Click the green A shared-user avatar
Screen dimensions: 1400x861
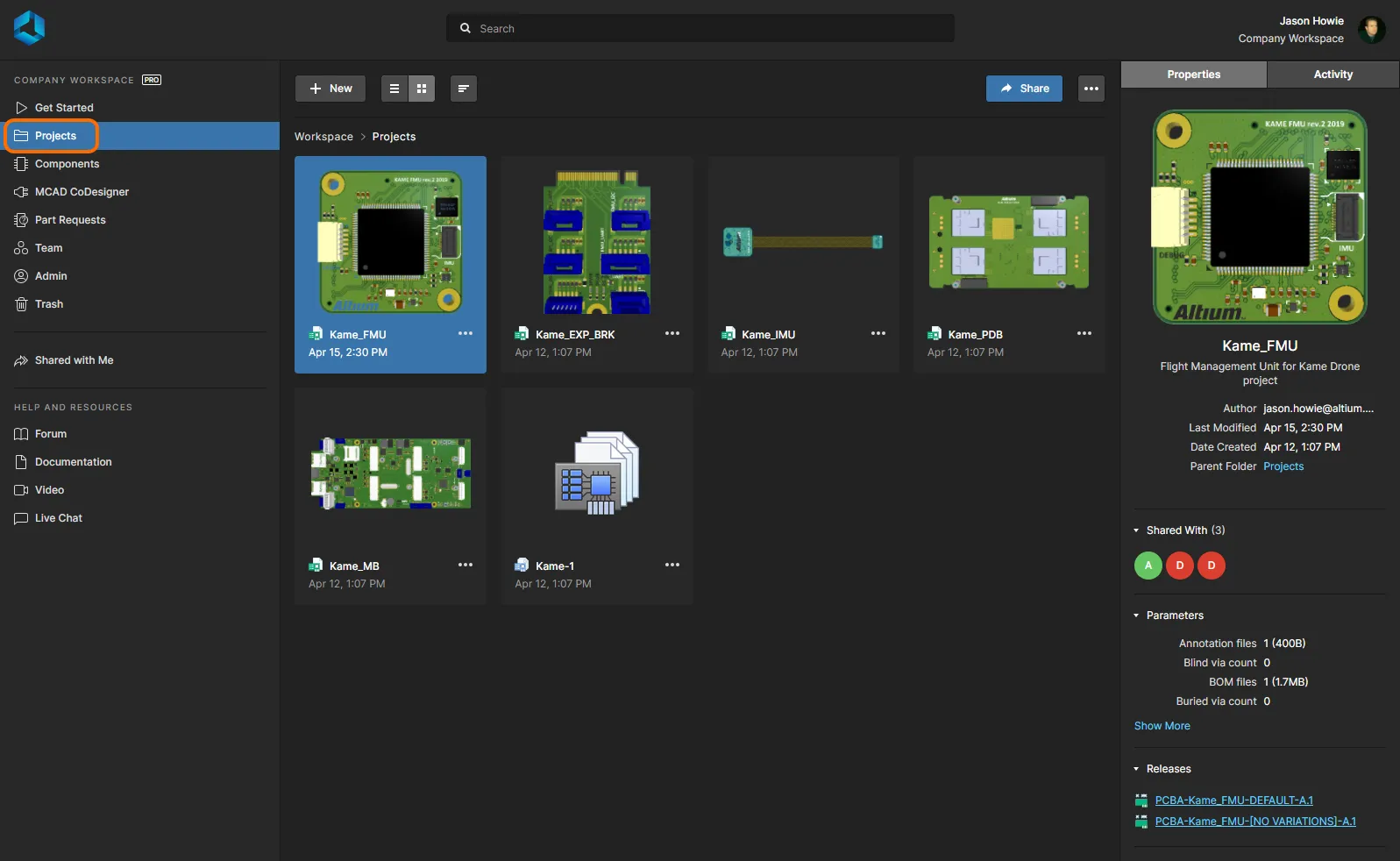click(1148, 566)
